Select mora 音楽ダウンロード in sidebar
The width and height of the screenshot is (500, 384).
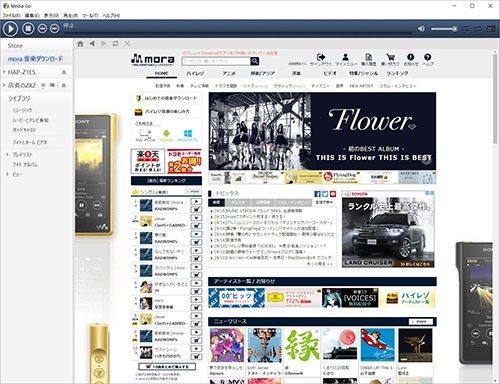point(36,59)
